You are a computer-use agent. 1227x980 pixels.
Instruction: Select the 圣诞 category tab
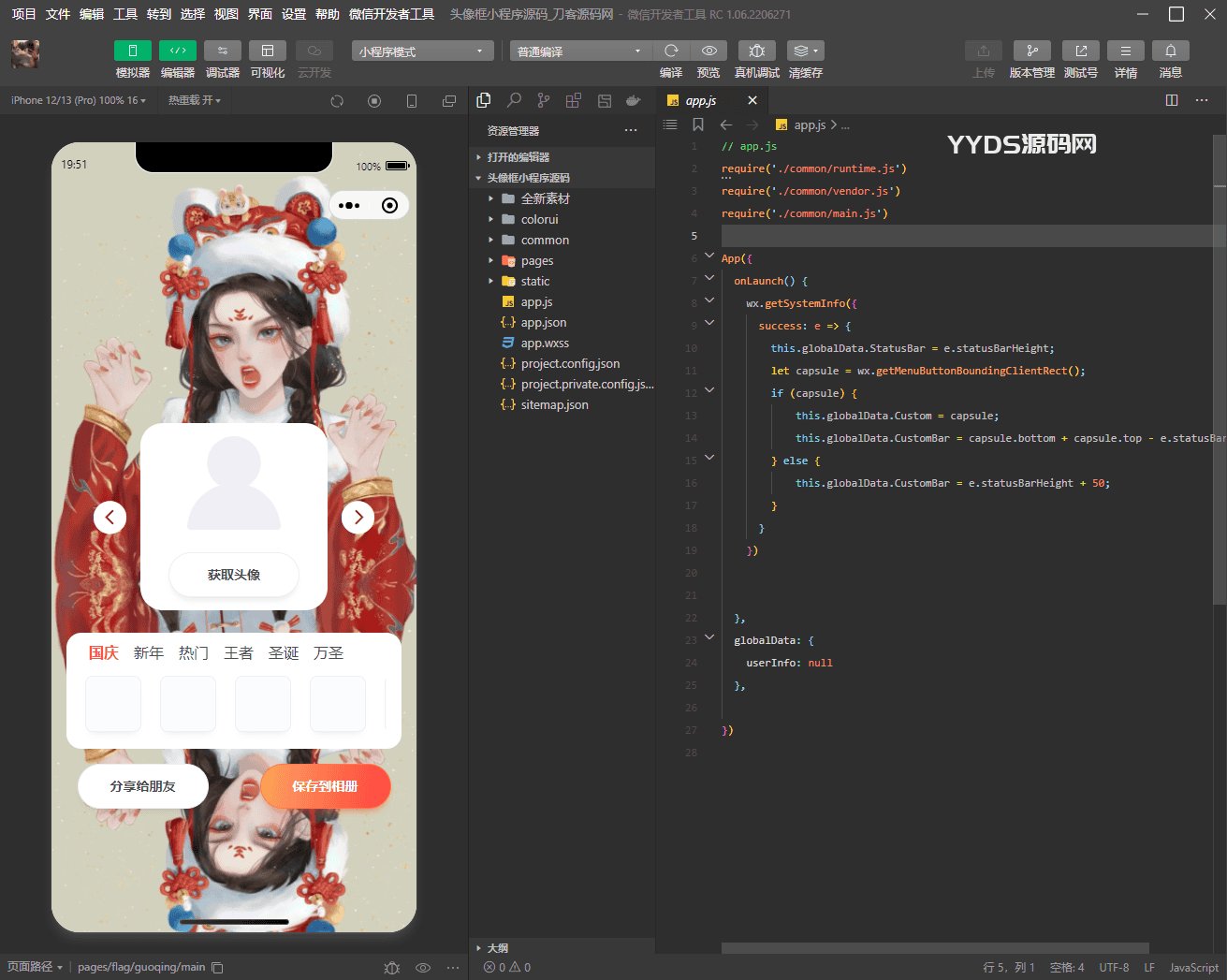284,653
